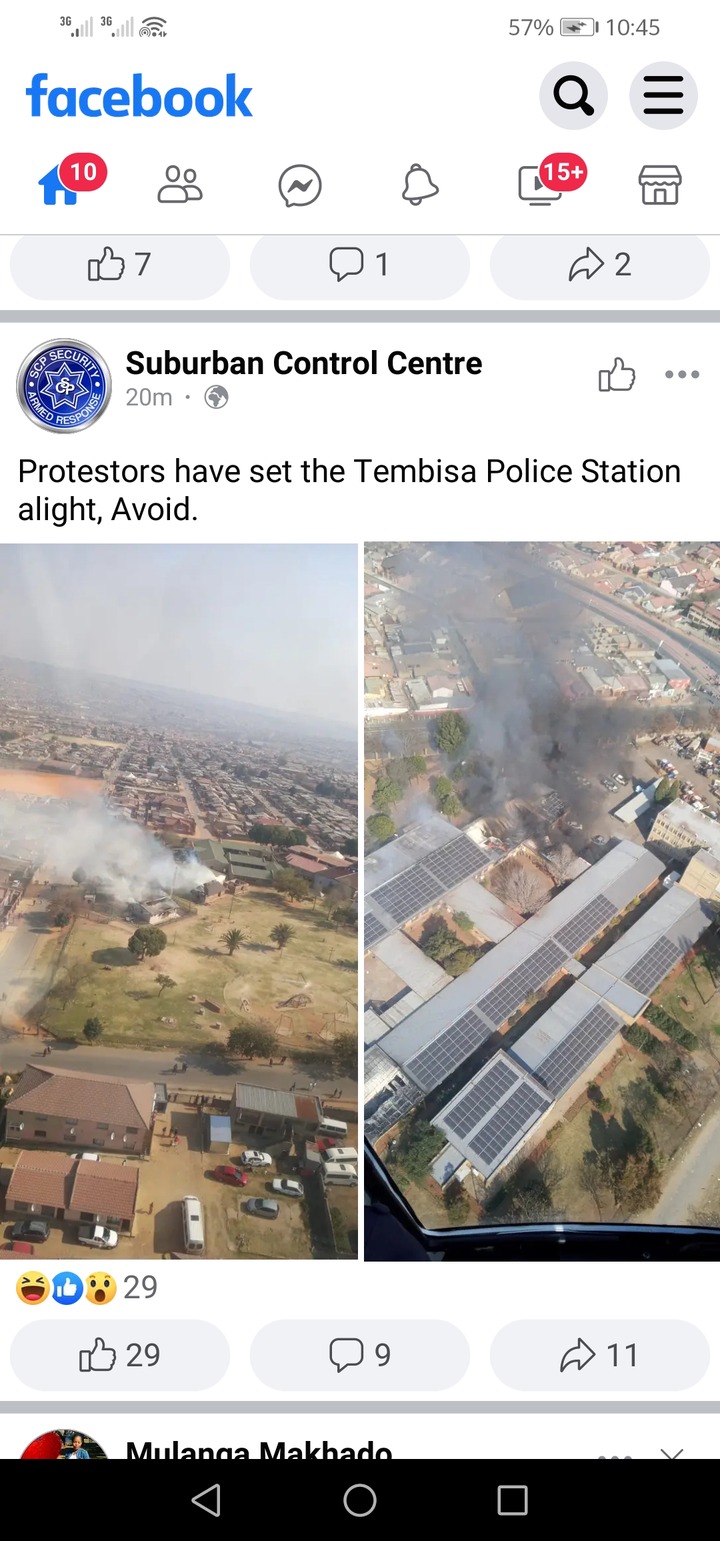Open Messenger chat icon
Image resolution: width=720 pixels, height=1541 pixels.
pos(300,186)
